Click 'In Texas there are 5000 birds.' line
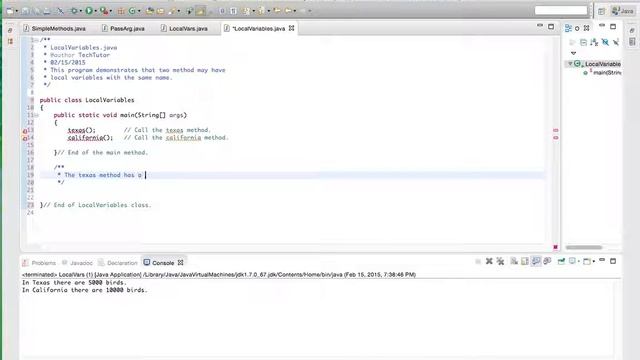The height and width of the screenshot is (360, 640). 74,282
